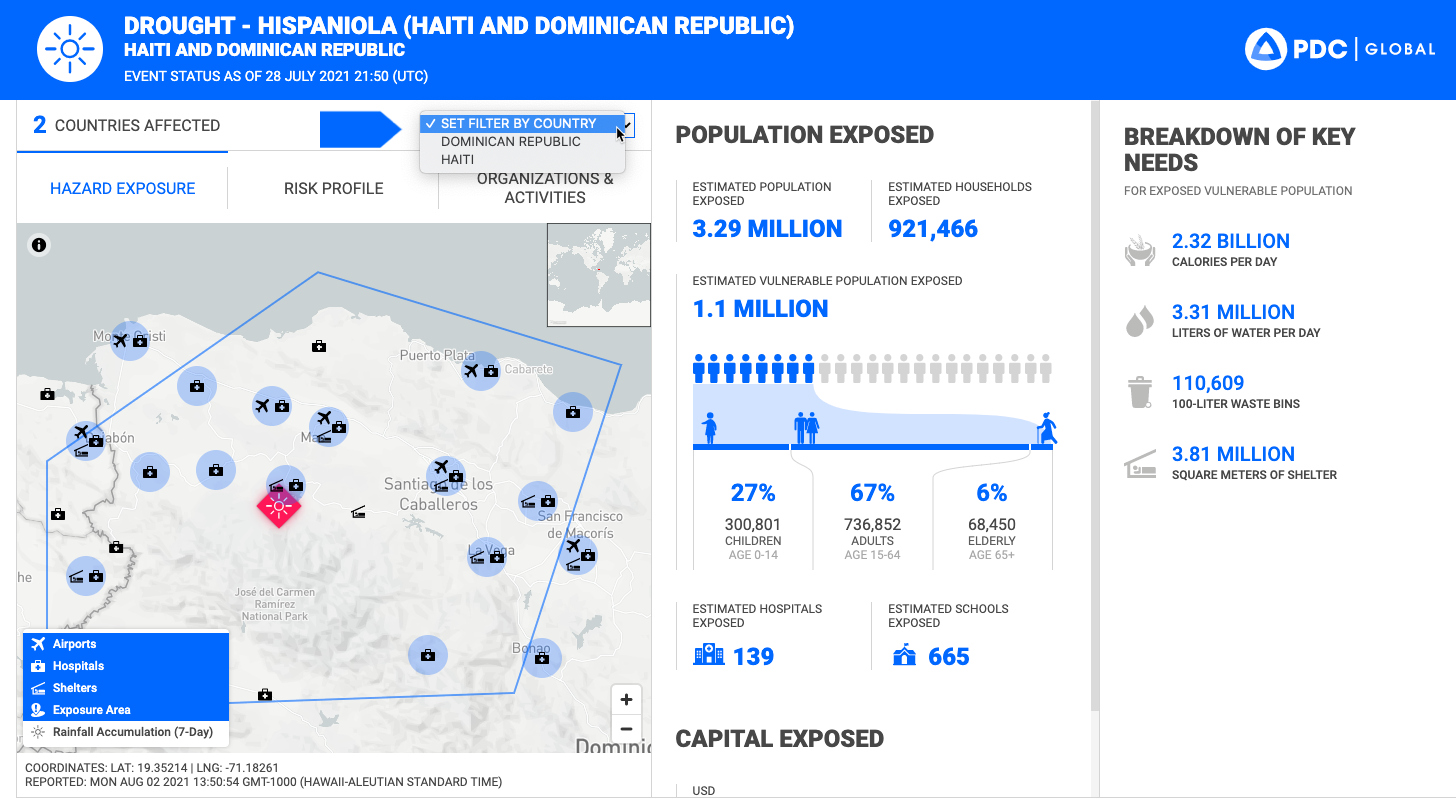
Task: Toggle the Hospitals legend layer
Action: 126,666
